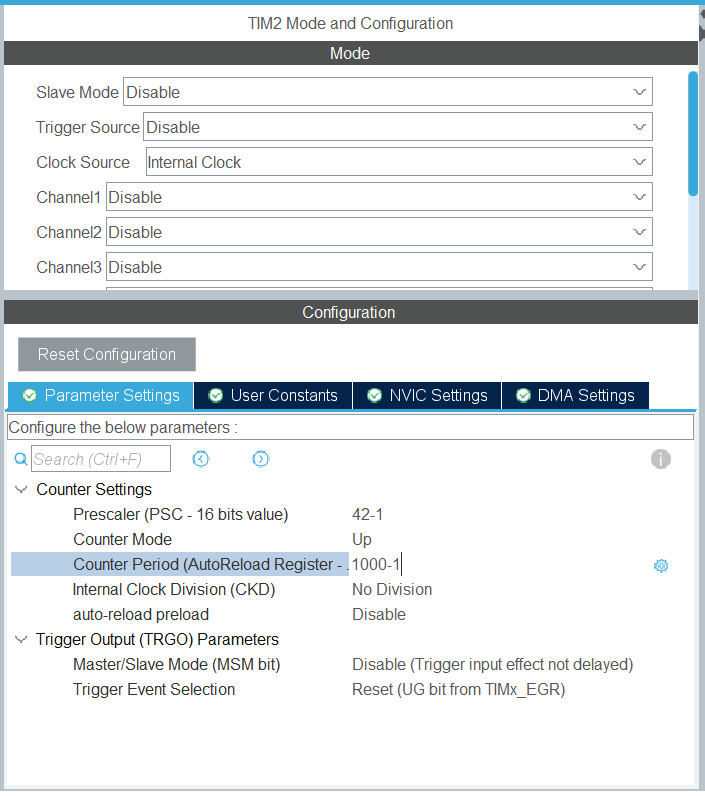Click the Search (Ctrl+F) input field

(101, 459)
